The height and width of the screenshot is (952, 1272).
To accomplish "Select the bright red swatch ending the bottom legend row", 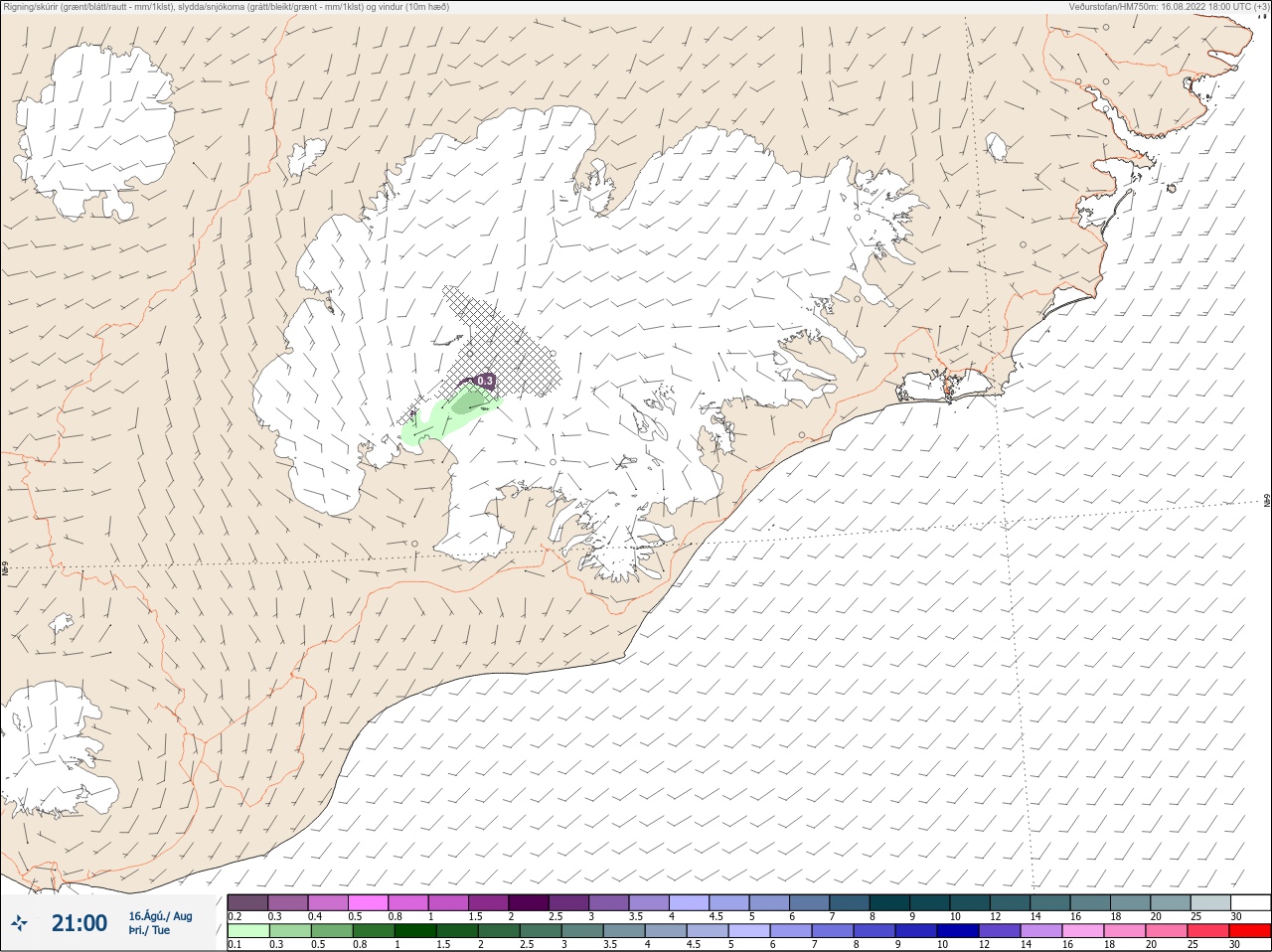I will click(1250, 931).
